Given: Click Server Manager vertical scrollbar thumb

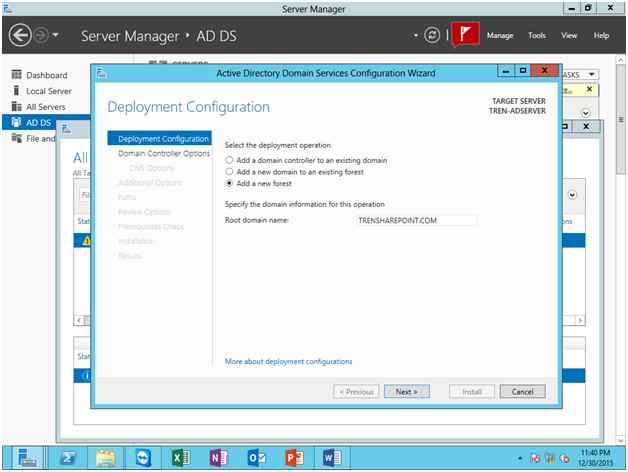Looking at the screenshot, I should click(x=621, y=119).
